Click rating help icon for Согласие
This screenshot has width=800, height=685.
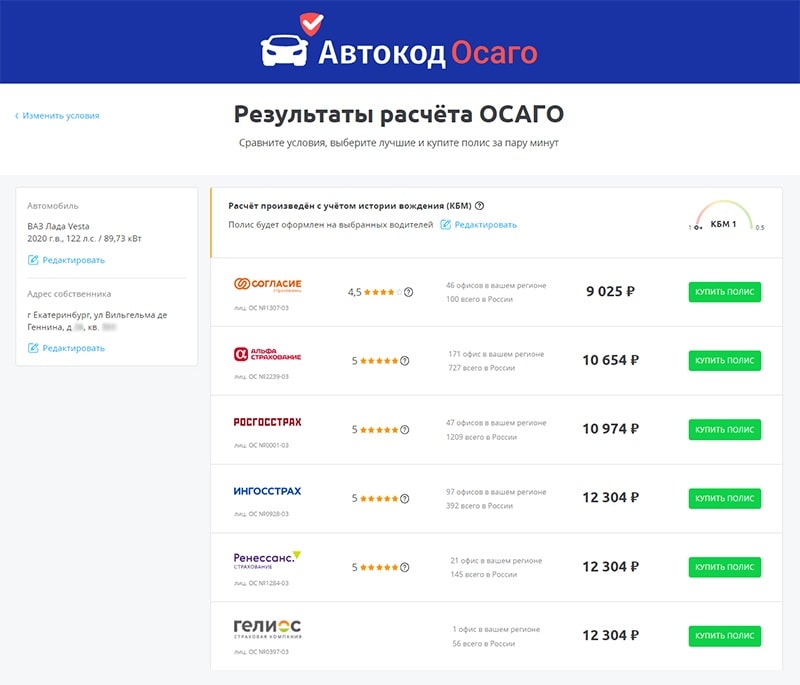(408, 292)
